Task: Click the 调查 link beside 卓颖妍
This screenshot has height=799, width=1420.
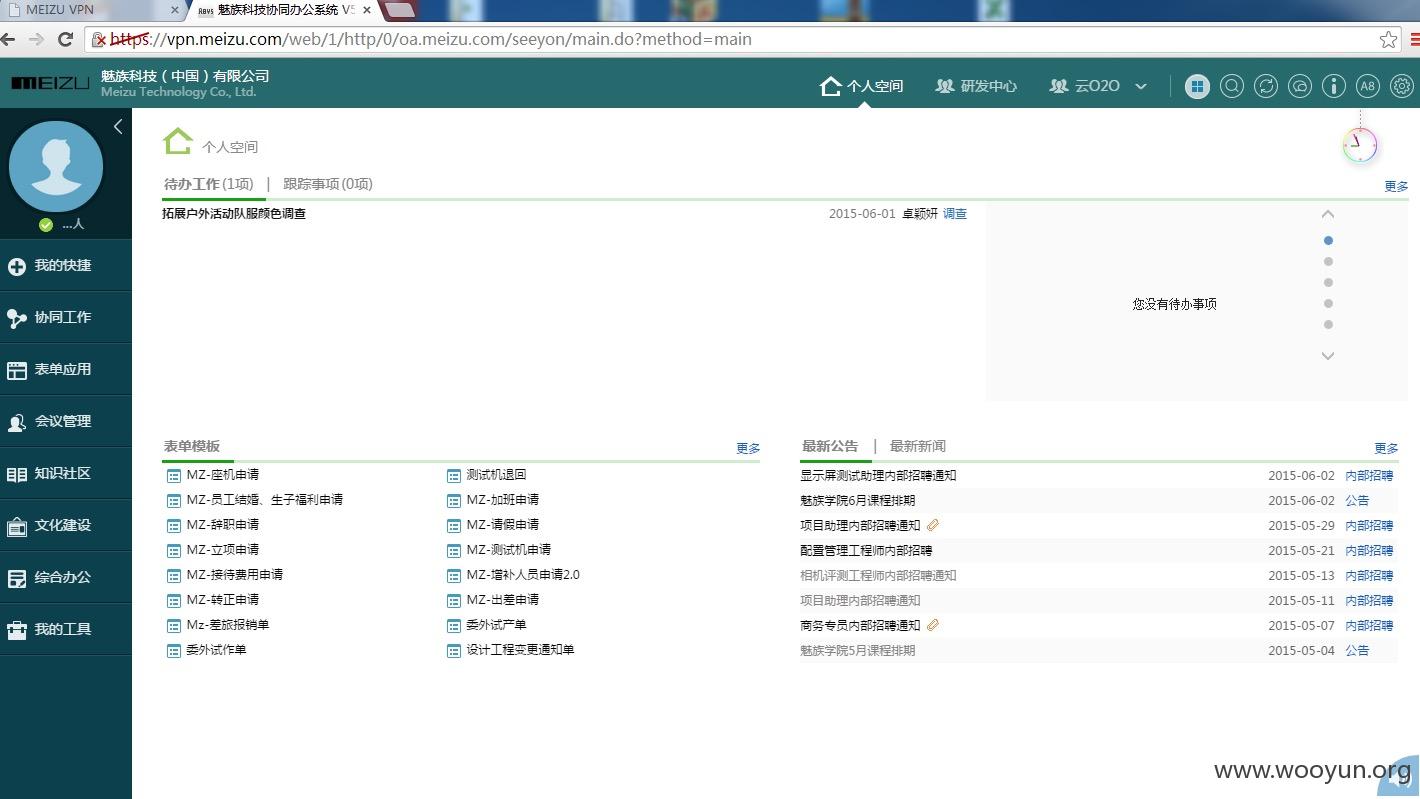Action: 955,213
